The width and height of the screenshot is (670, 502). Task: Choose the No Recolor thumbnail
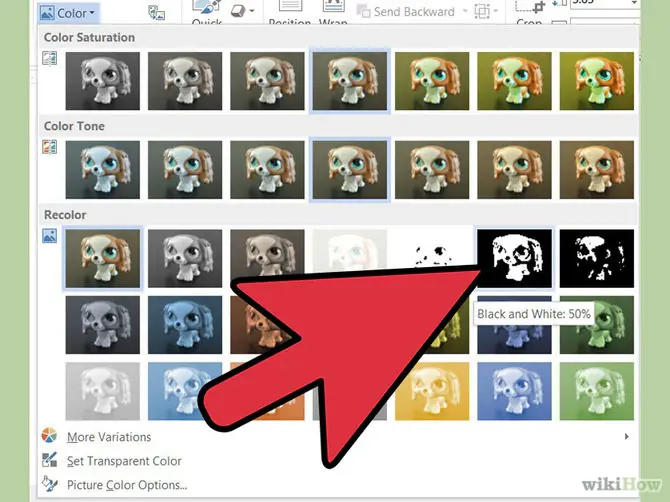coord(103,258)
